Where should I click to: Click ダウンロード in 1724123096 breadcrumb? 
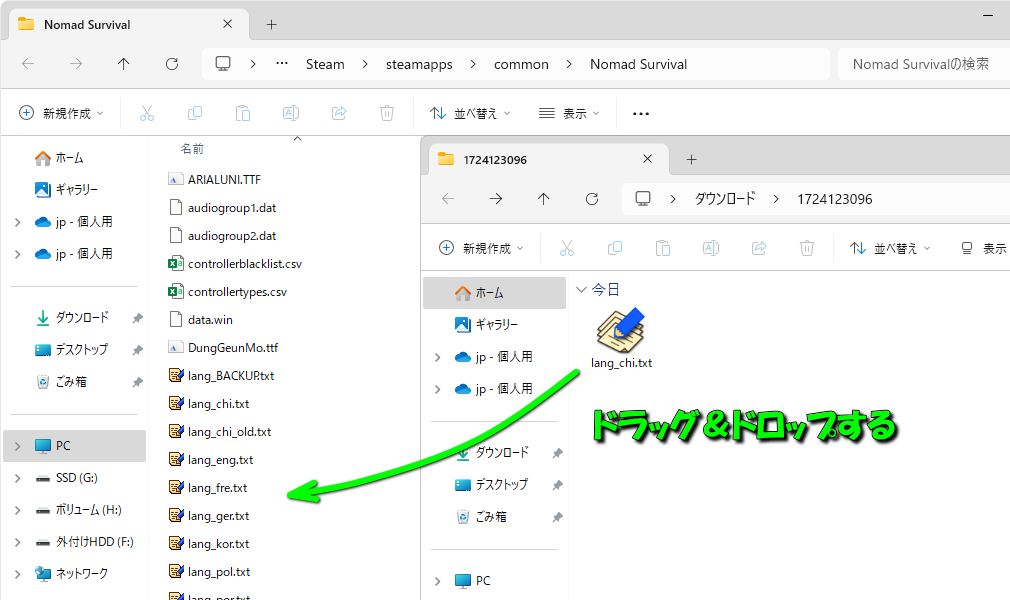point(725,199)
